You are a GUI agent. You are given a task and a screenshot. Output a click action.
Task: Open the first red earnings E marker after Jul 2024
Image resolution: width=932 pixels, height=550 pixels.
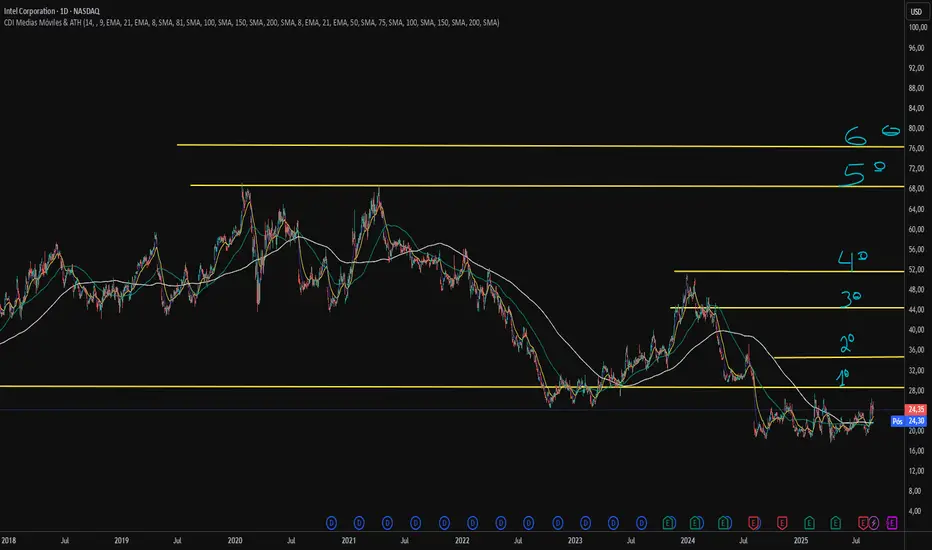(753, 523)
